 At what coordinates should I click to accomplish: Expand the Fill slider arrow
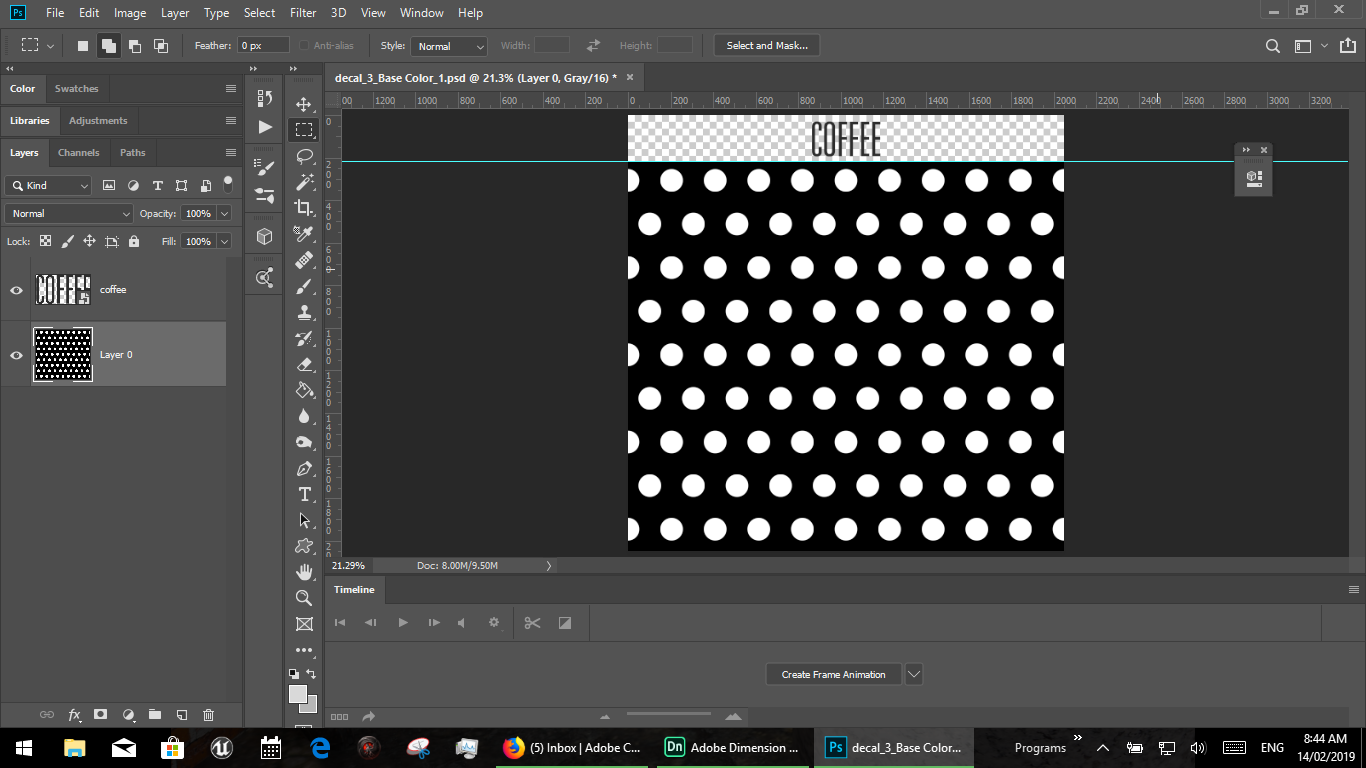(x=224, y=241)
